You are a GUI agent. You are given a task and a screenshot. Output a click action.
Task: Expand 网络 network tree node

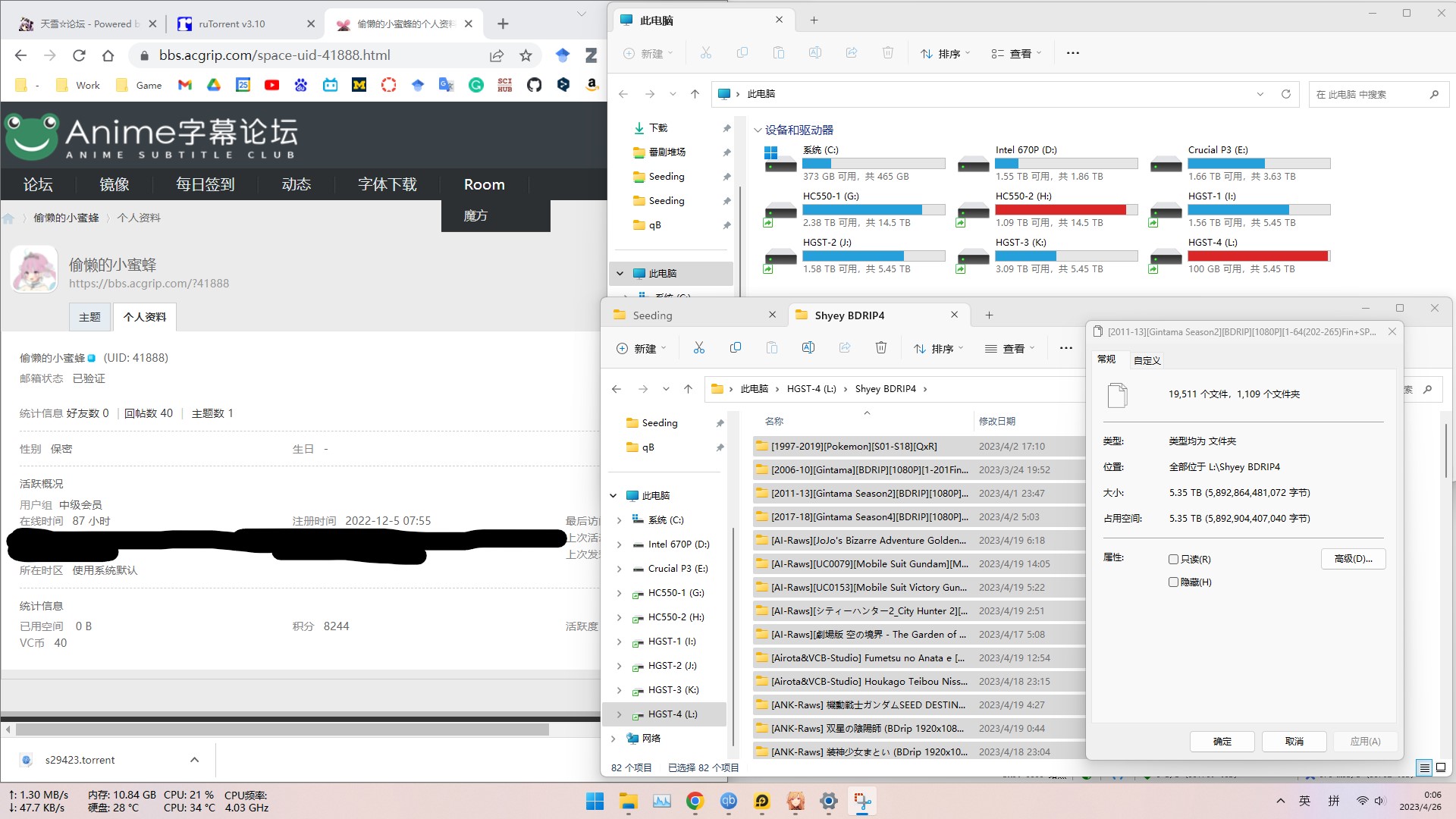point(613,739)
